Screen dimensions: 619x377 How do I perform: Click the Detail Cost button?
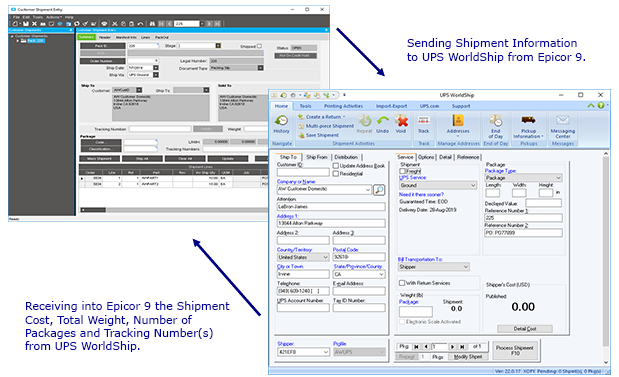point(525,329)
